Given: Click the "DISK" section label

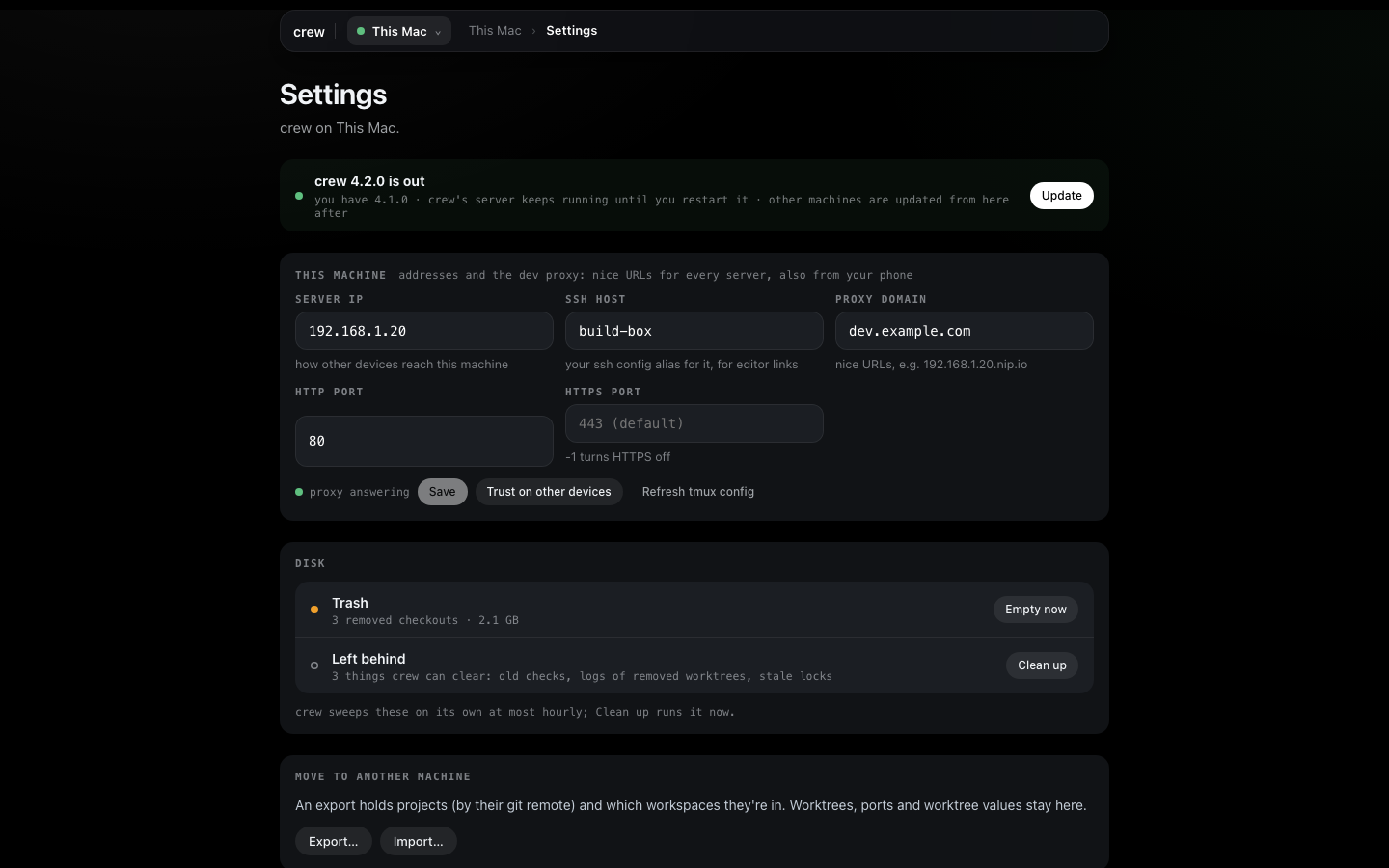Looking at the screenshot, I should pos(310,563).
